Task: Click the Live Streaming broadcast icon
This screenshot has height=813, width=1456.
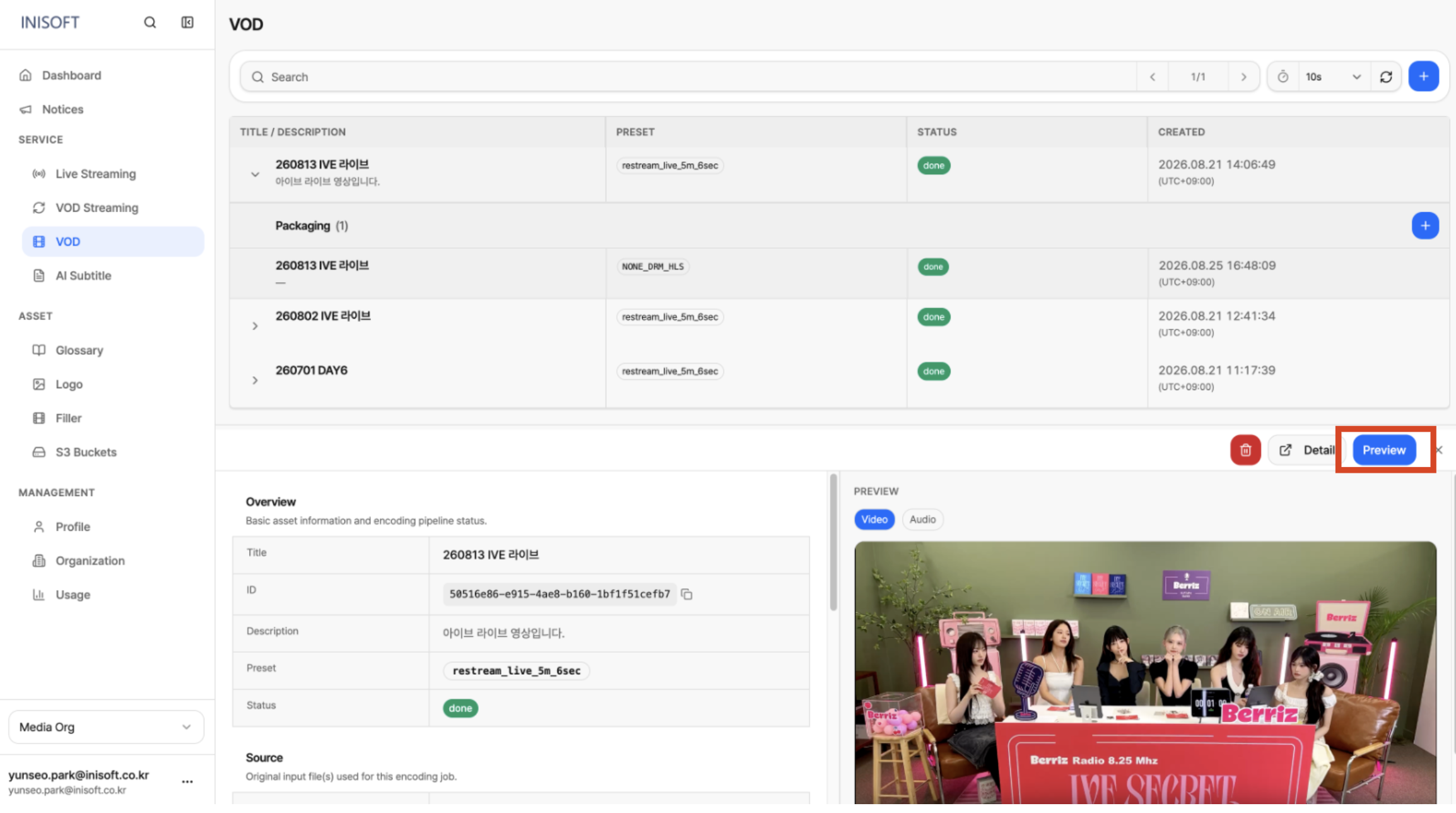Action: click(39, 174)
